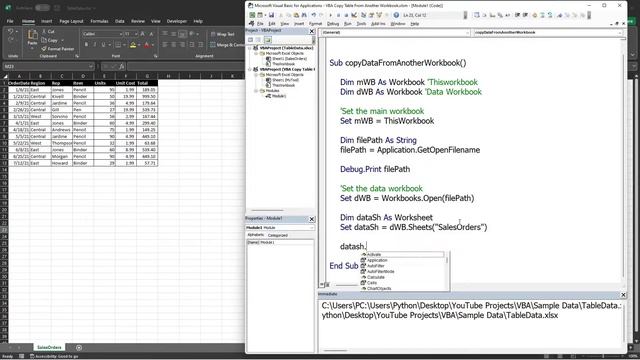Select Module1 in the Project tree
The image size is (640, 360).
(x=276, y=96)
